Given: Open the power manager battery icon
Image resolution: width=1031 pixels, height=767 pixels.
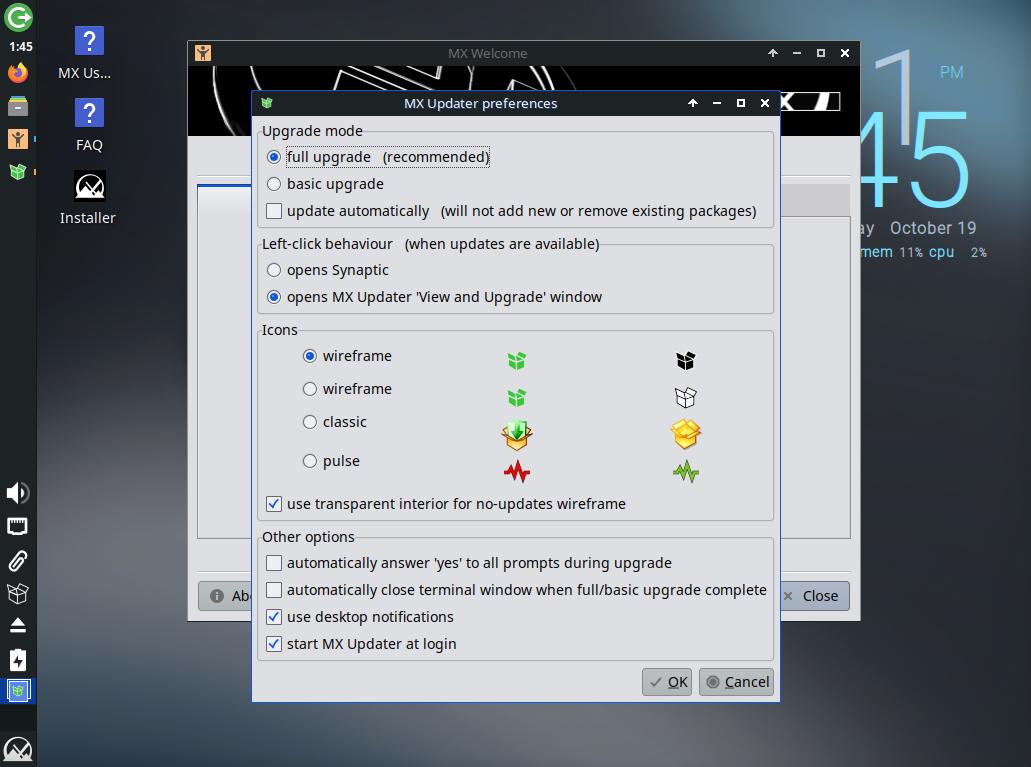Looking at the screenshot, I should 18,660.
